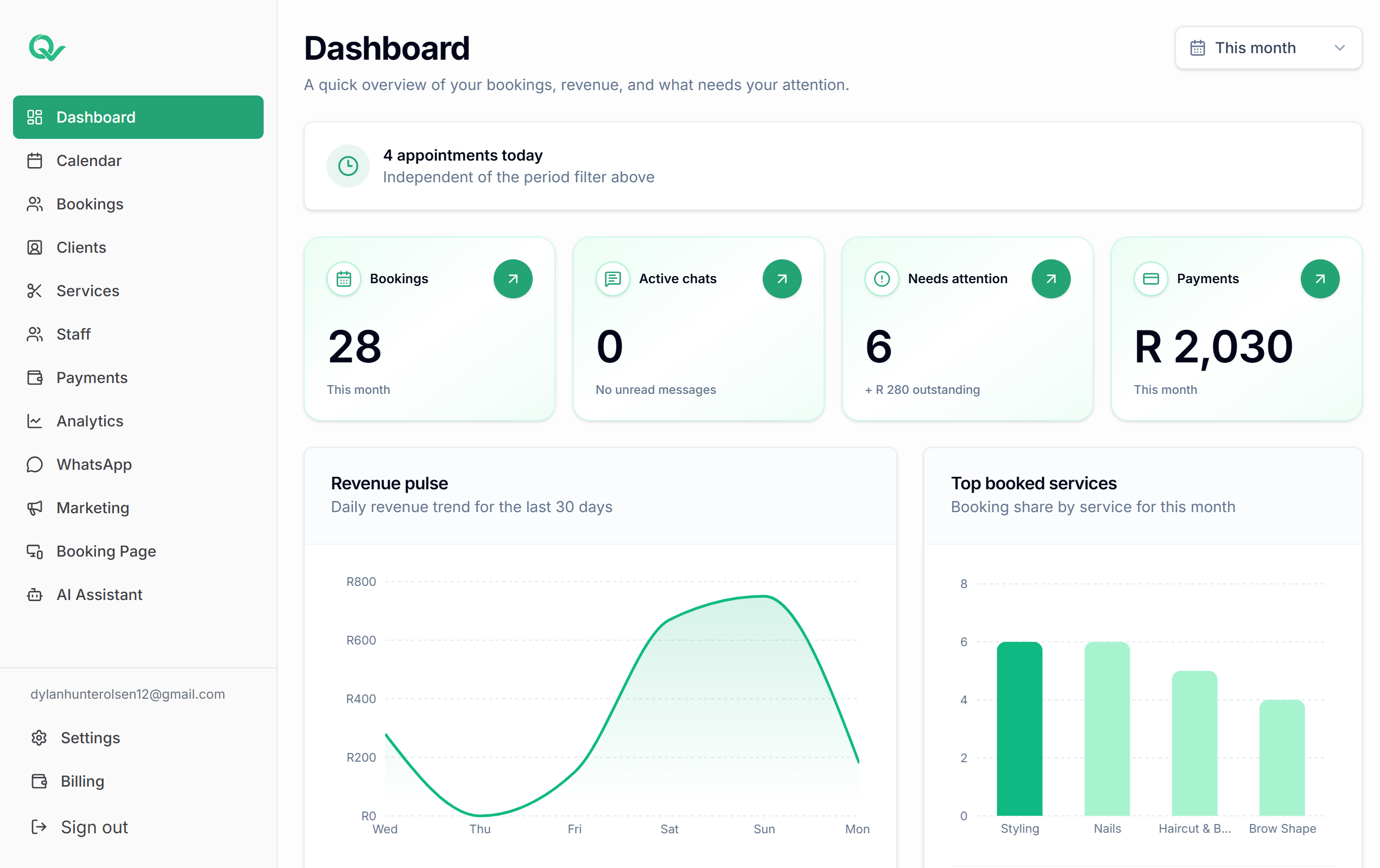The height and width of the screenshot is (868, 1380).
Task: Open Active chats card arrow button
Action: 782,279
